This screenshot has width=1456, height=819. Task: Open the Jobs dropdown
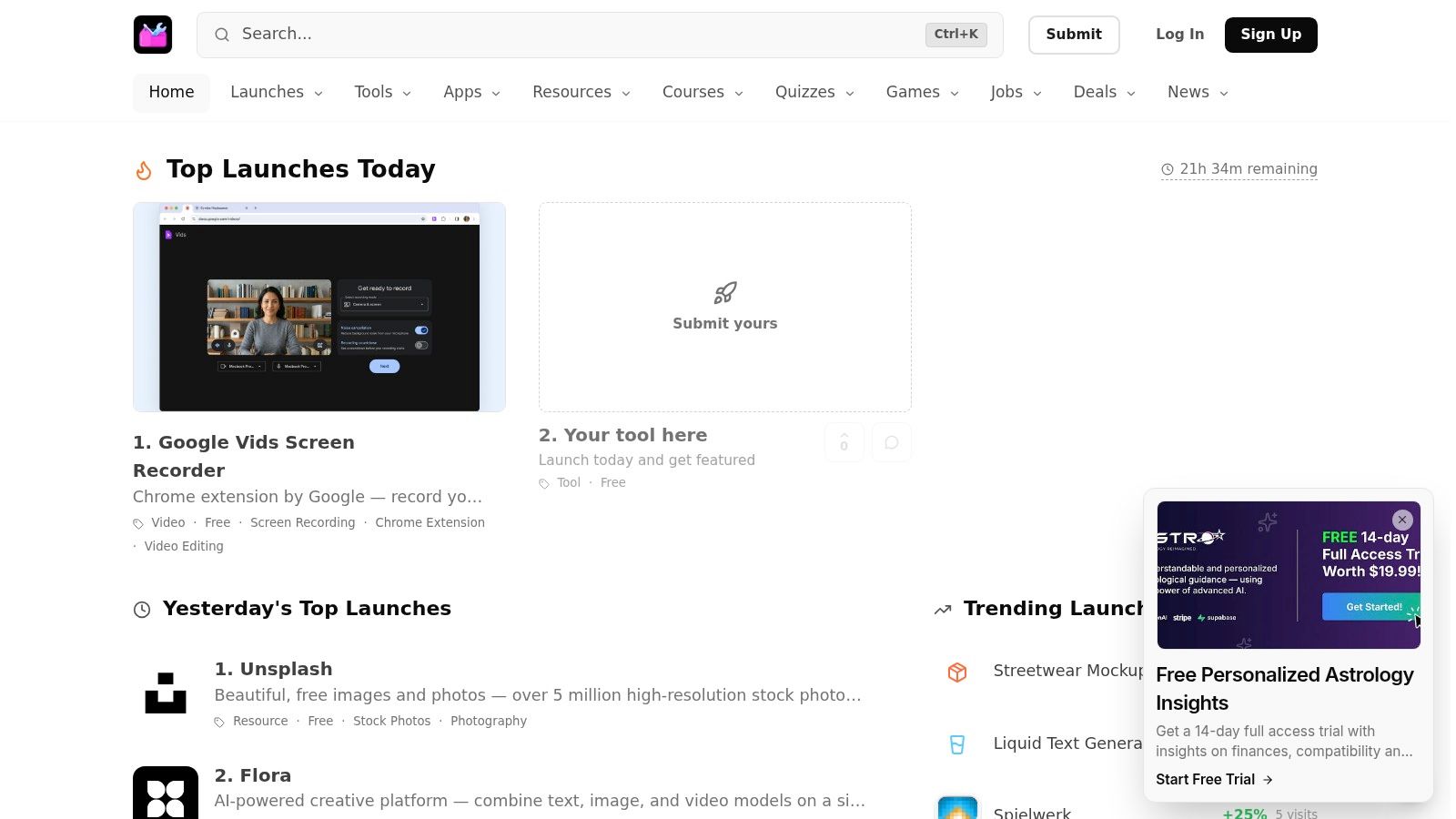click(1016, 93)
